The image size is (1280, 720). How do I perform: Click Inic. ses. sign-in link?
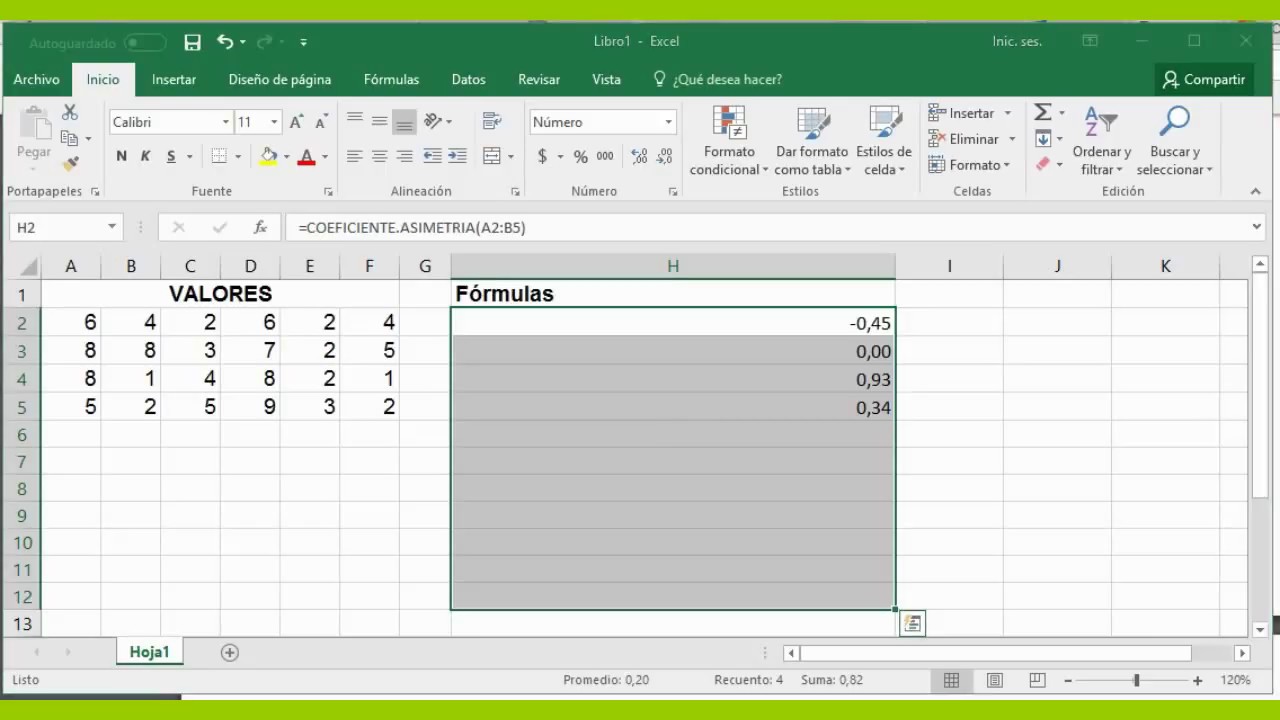1017,41
